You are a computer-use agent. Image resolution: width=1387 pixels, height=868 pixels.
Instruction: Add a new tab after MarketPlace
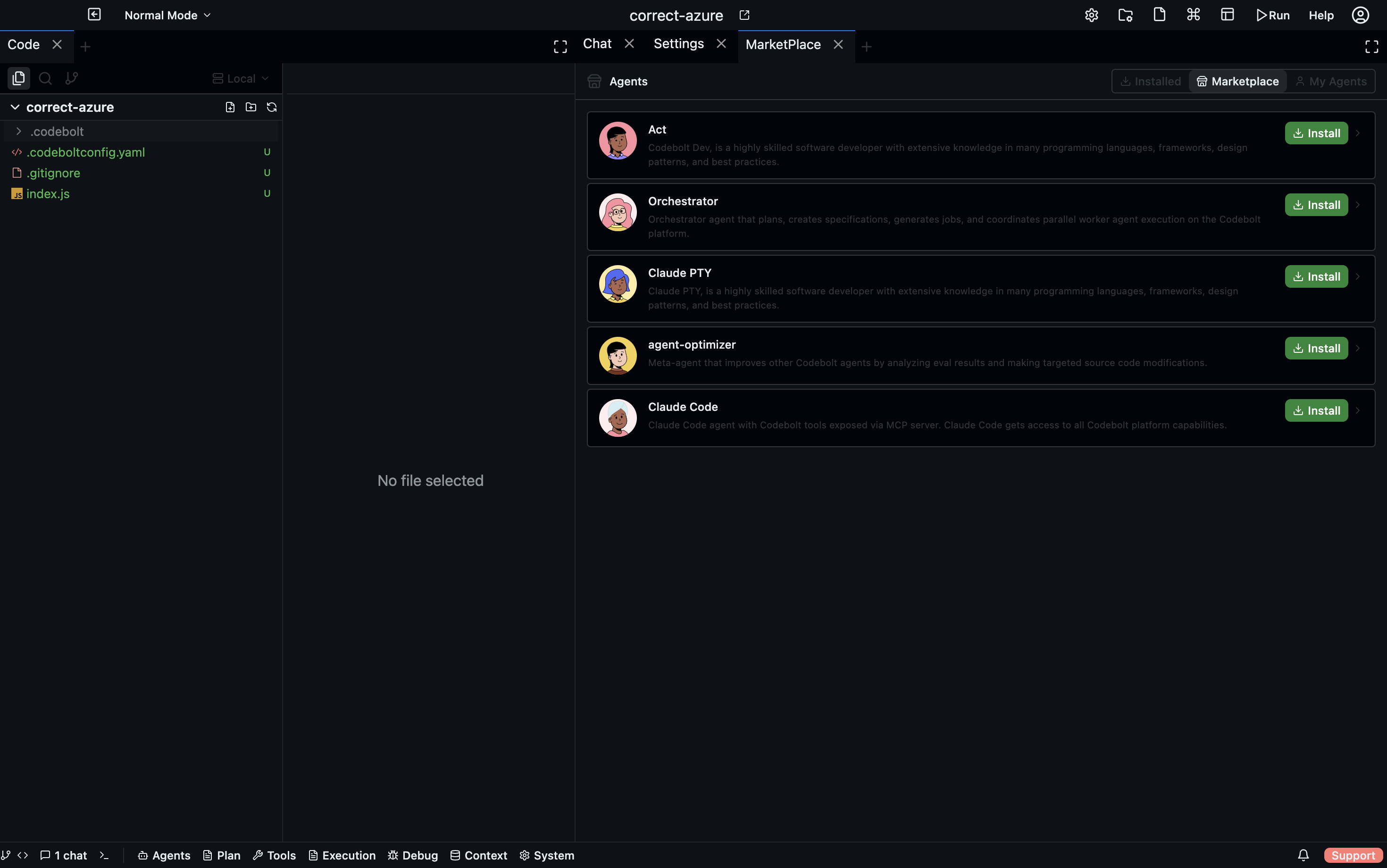point(867,47)
